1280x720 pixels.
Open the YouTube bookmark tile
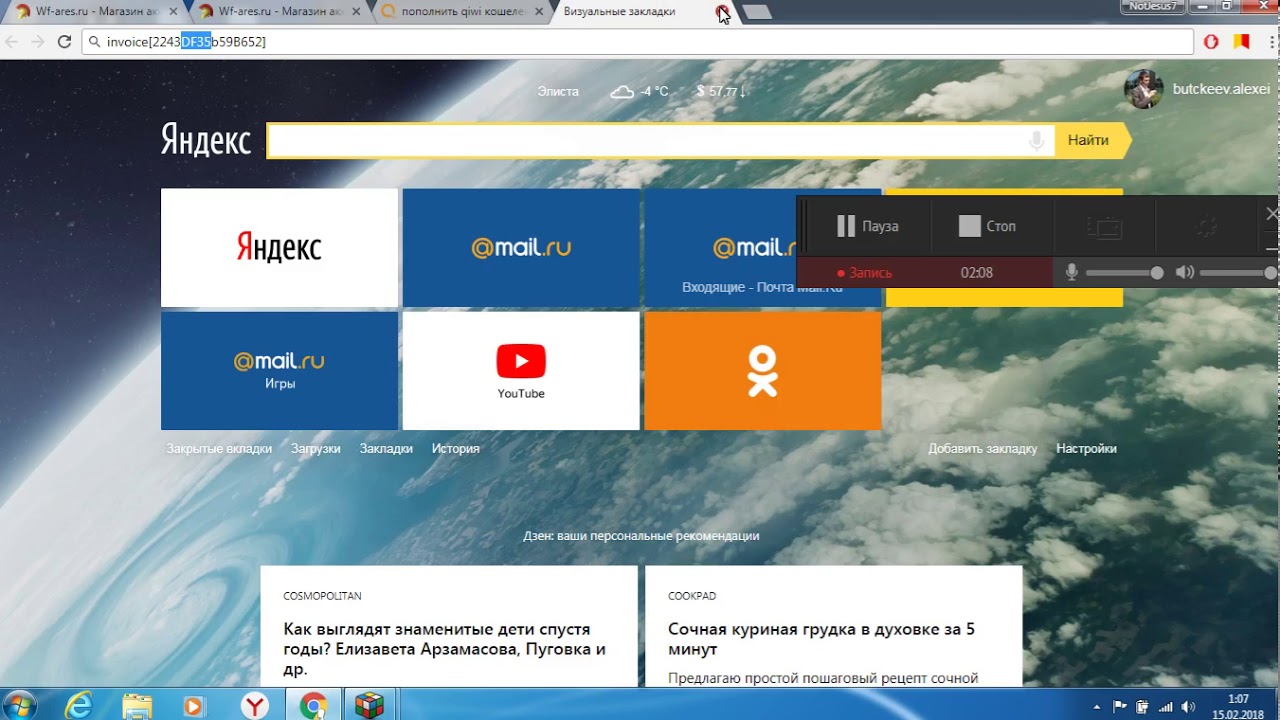pos(521,370)
